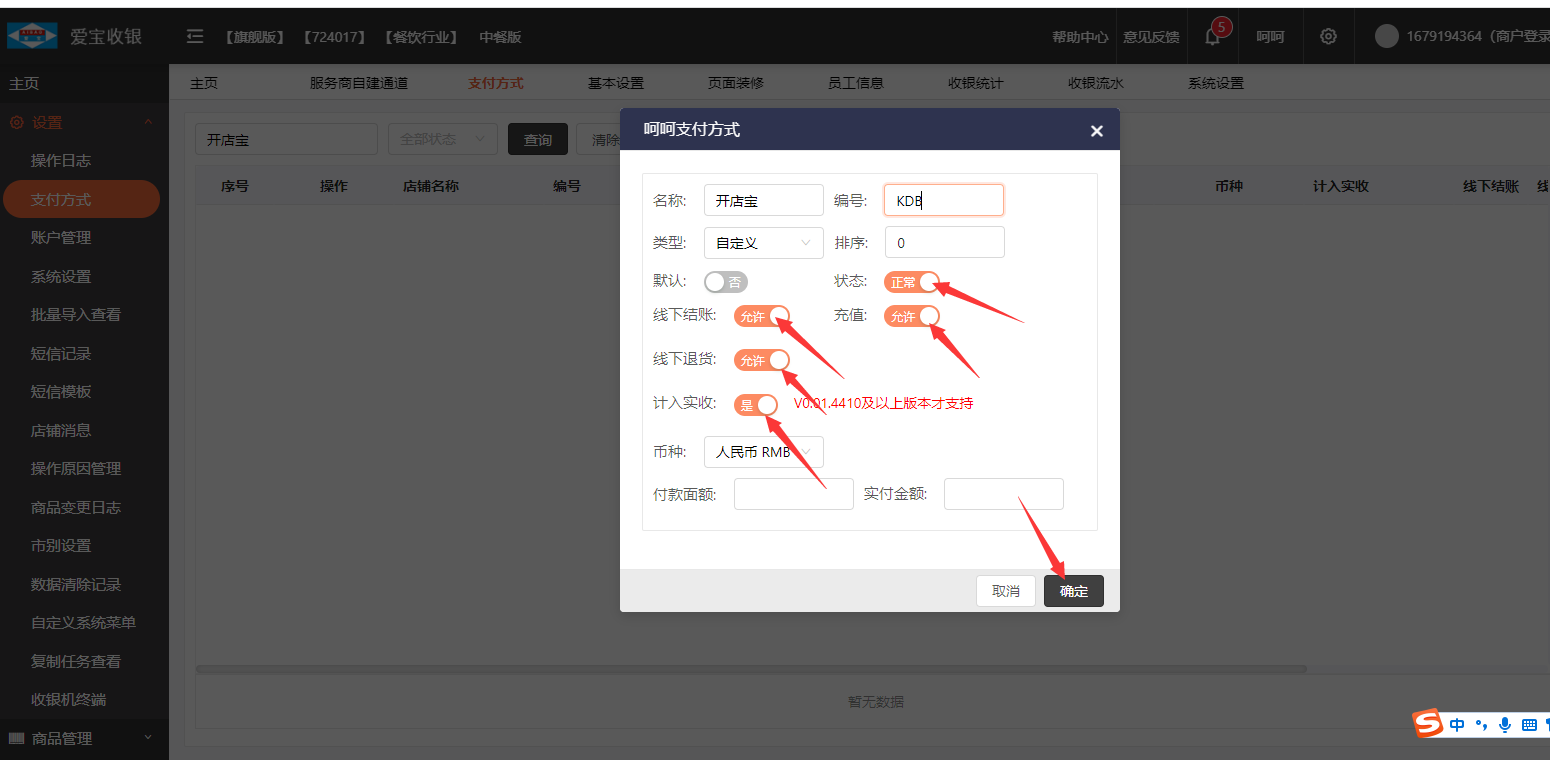Toggle the 状态 switch showing 正常

(x=911, y=282)
